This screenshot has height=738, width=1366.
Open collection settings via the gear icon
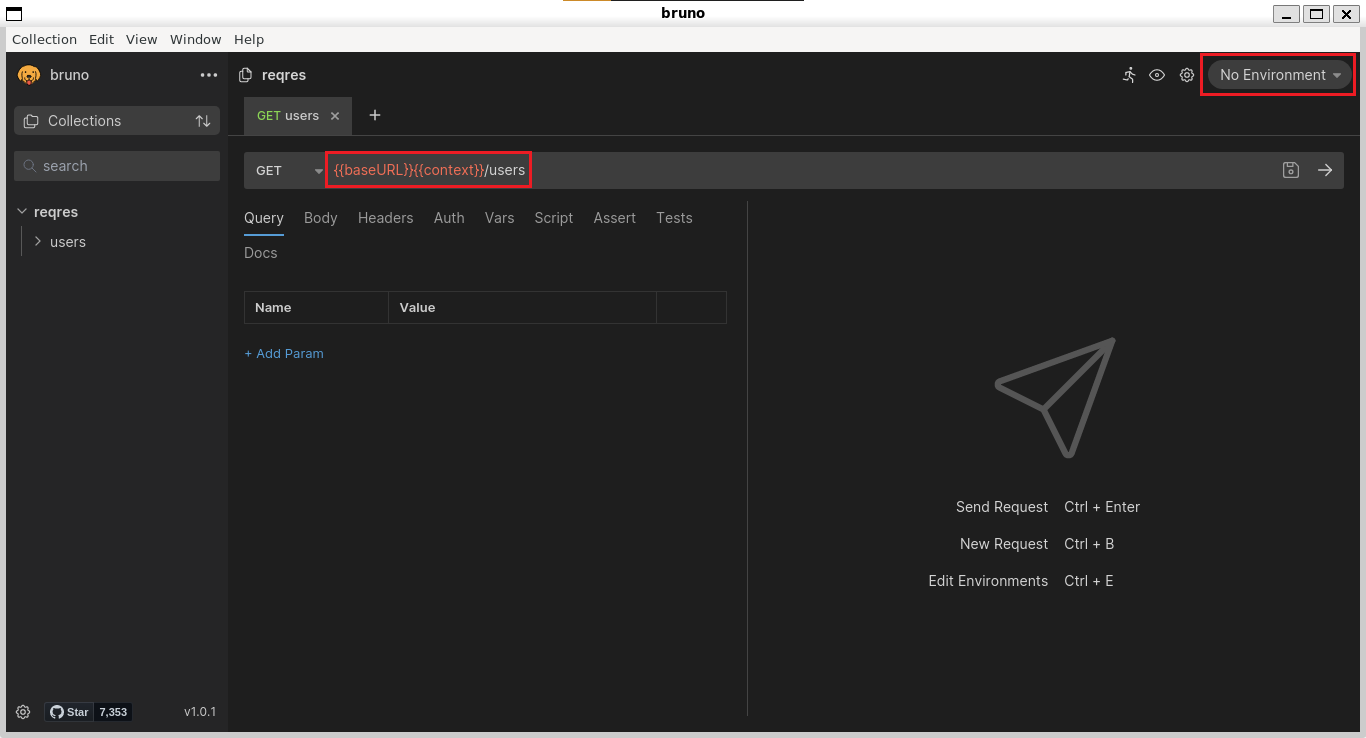[1187, 74]
